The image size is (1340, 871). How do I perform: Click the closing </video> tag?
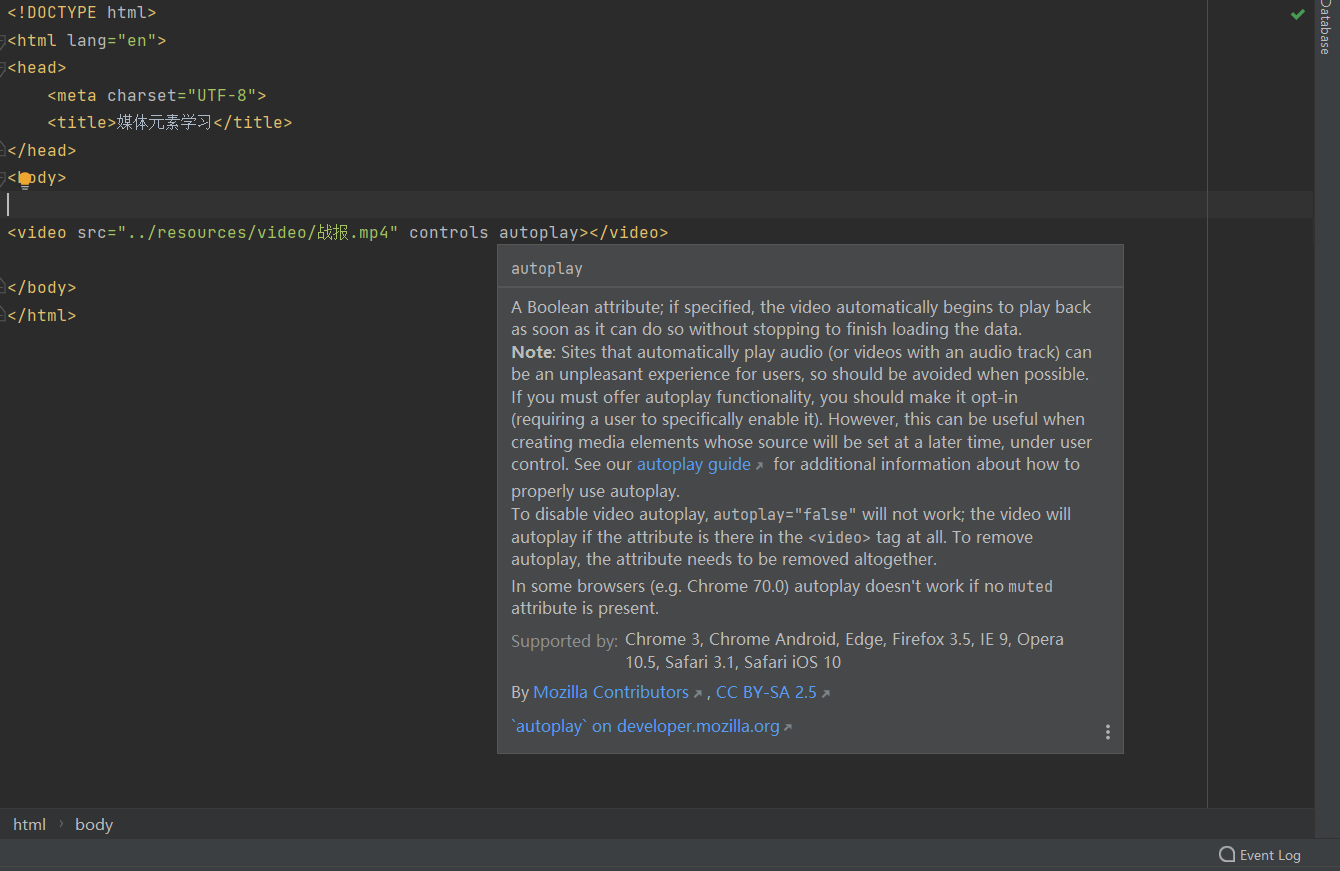[x=629, y=232]
